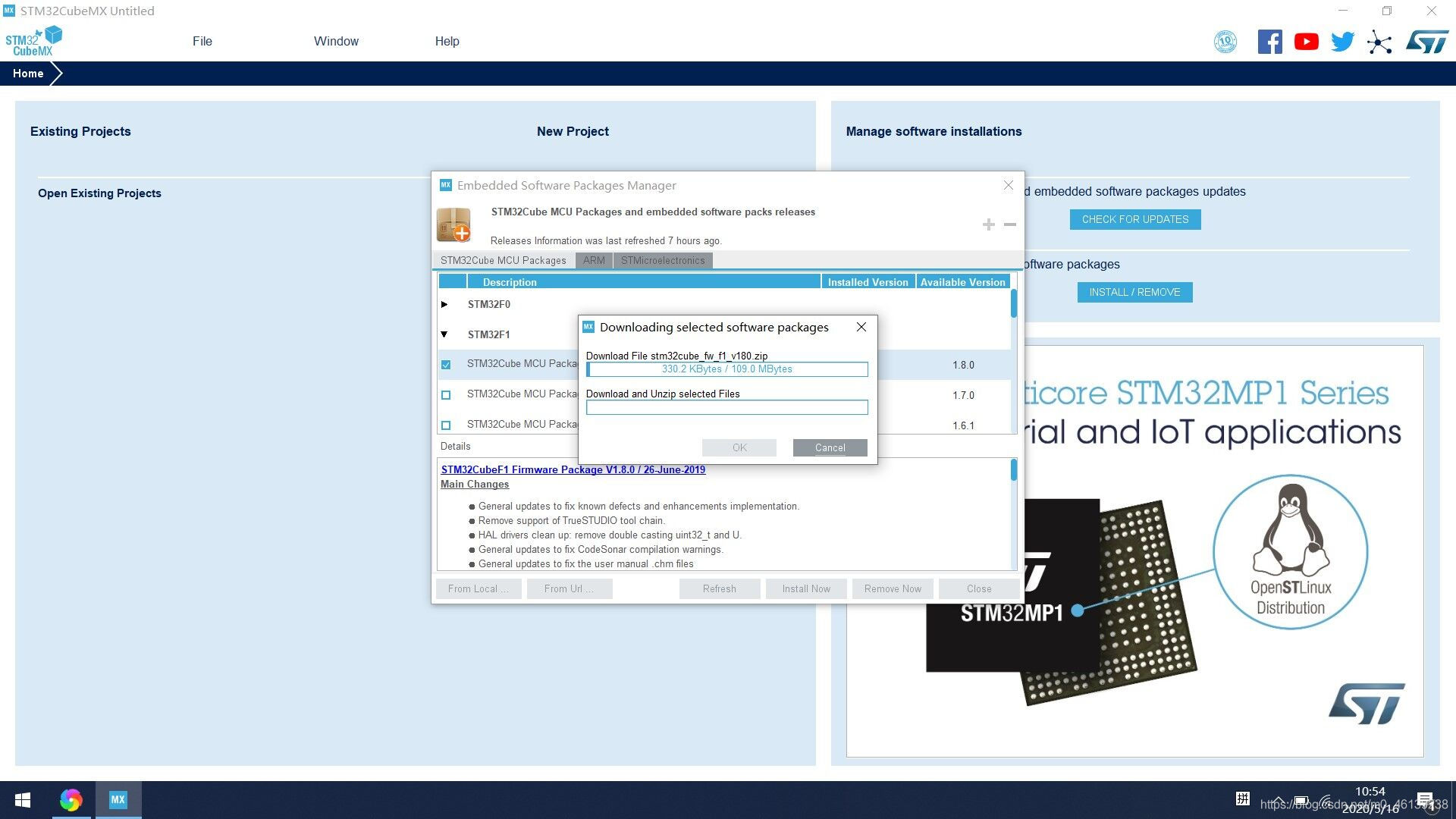Click the YouTube social media icon
This screenshot has height=819, width=1456.
tap(1306, 42)
